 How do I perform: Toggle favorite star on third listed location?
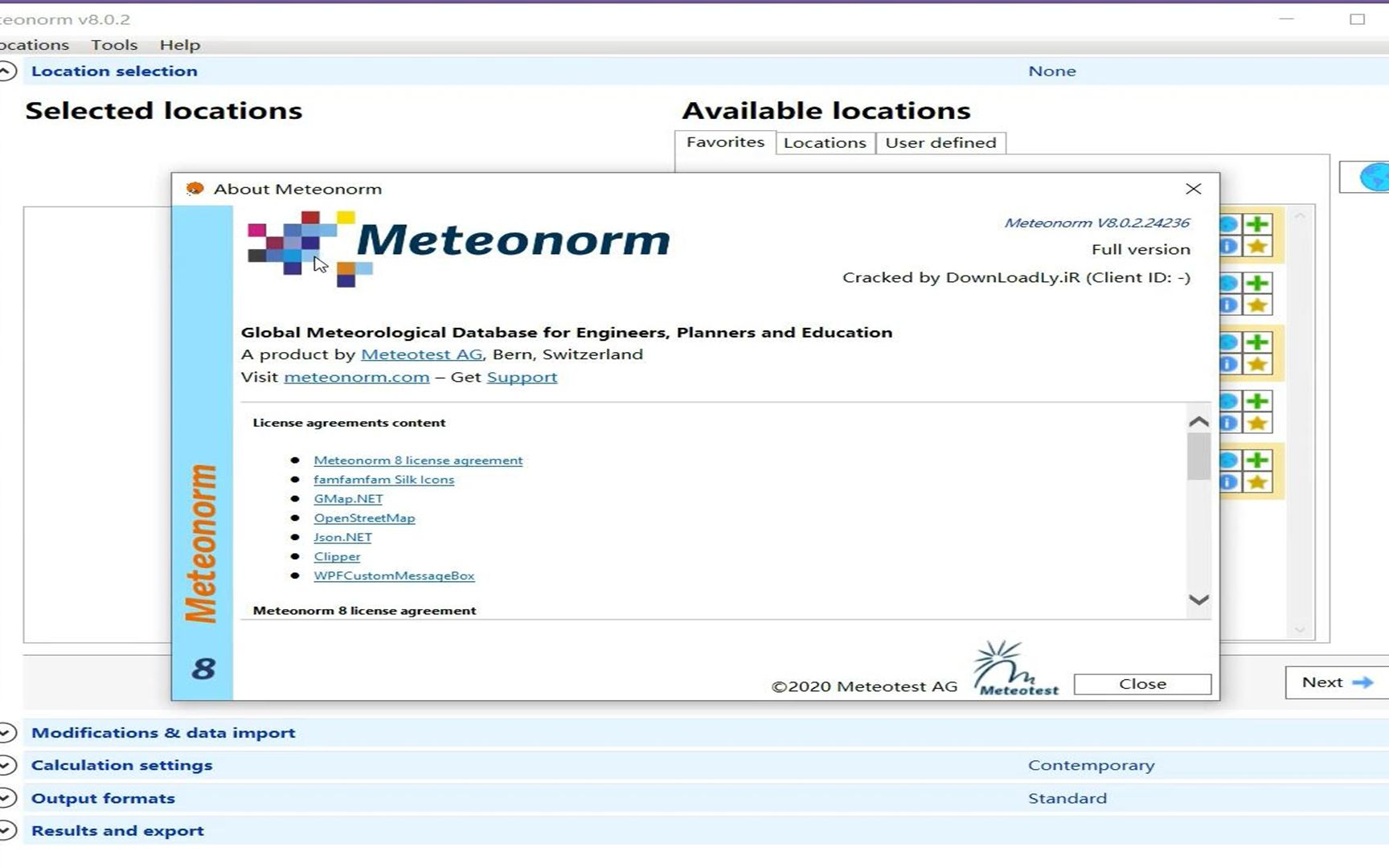point(1258,365)
